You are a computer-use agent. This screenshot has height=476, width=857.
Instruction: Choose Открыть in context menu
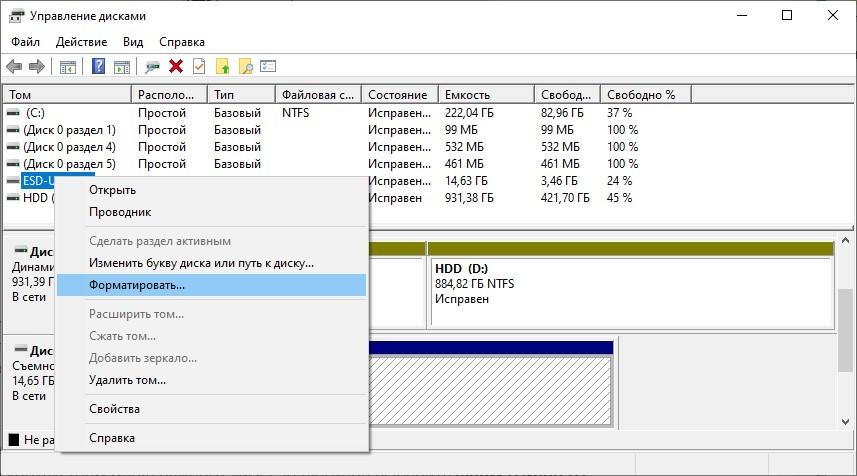[x=212, y=190]
